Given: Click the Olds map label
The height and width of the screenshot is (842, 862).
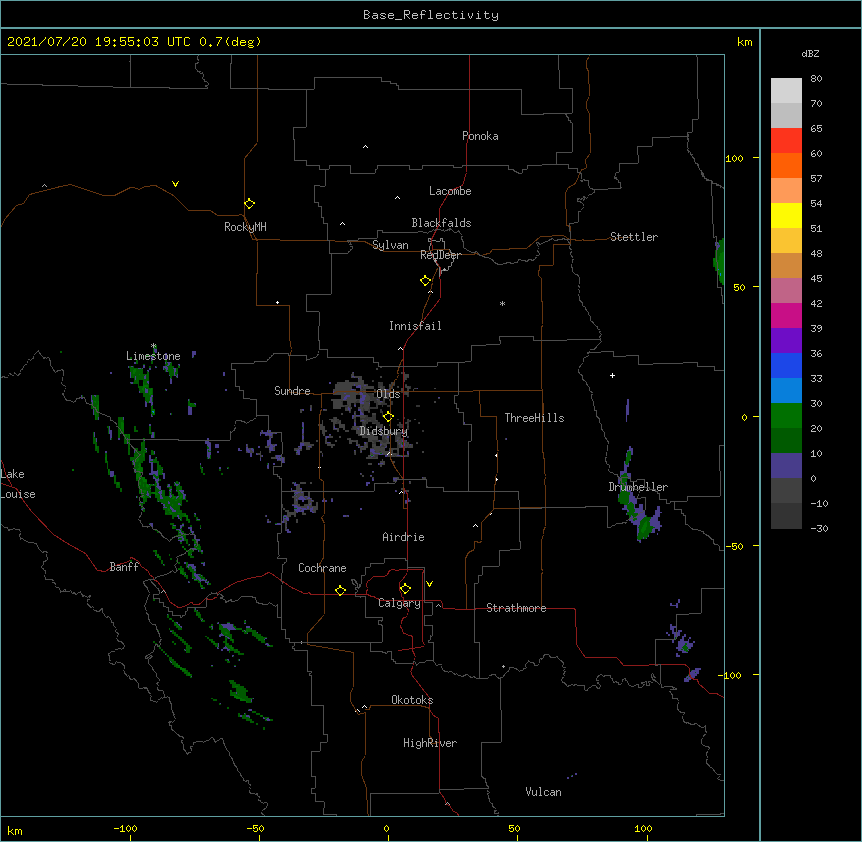Looking at the screenshot, I should tap(388, 394).
